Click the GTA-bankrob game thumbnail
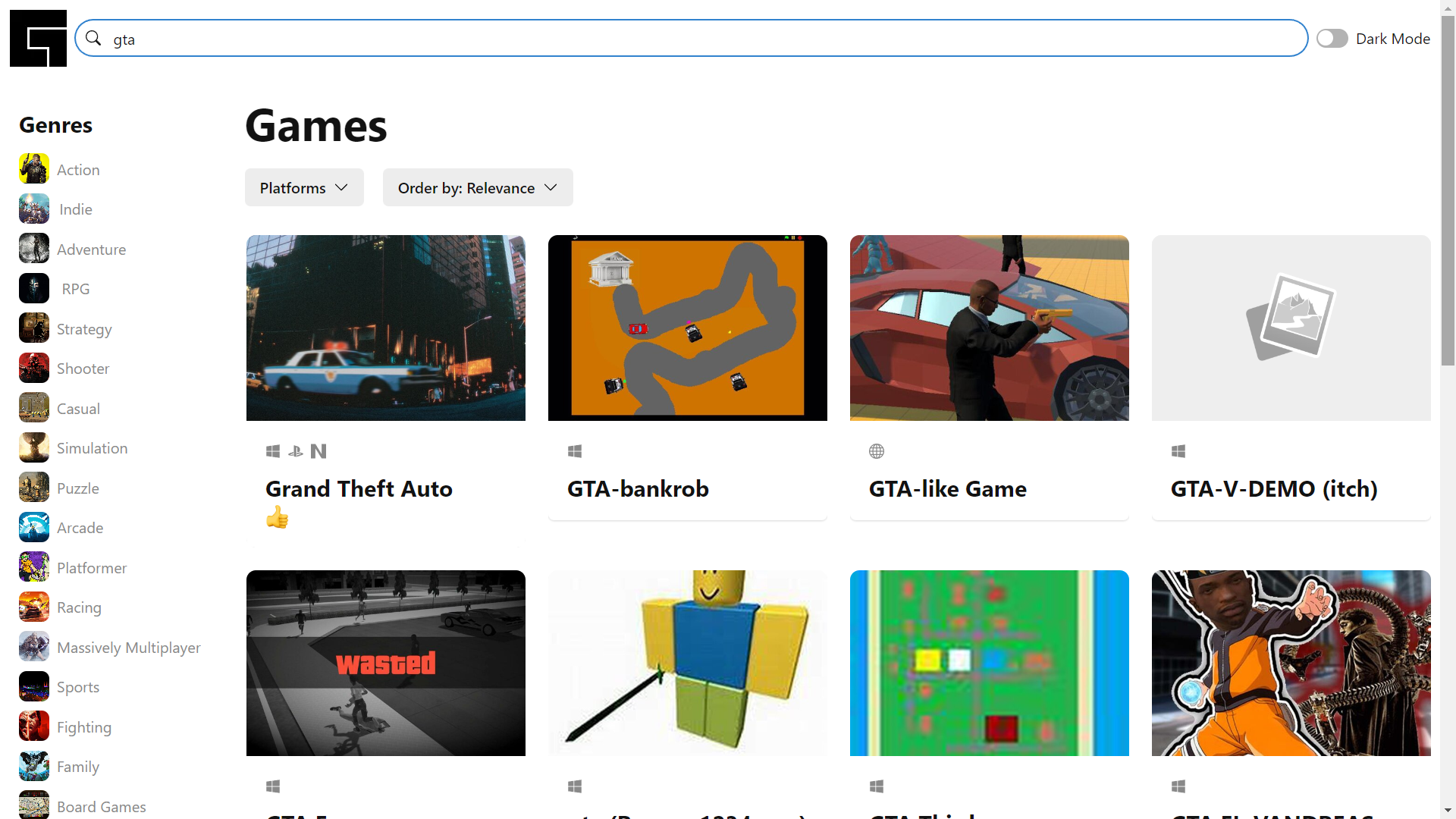The image size is (1456, 819). point(687,328)
